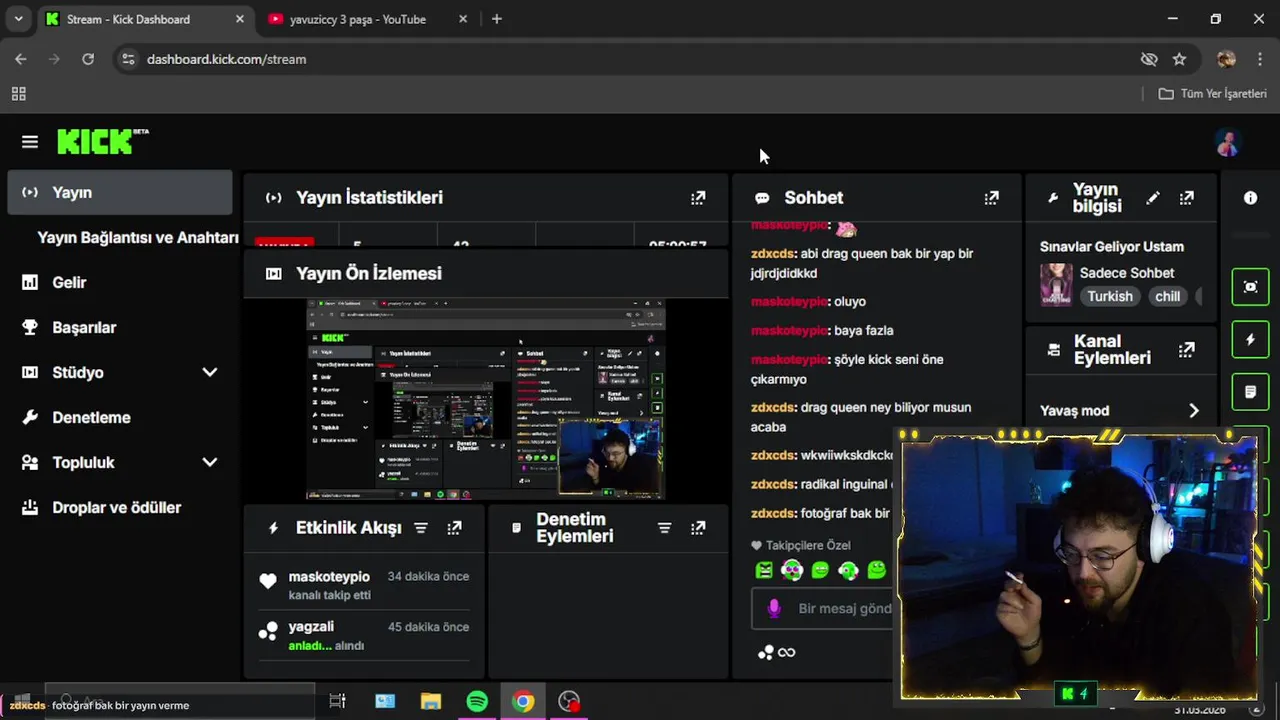Click the purple microphone icon in message box
The width and height of the screenshot is (1280, 720).
click(x=773, y=608)
